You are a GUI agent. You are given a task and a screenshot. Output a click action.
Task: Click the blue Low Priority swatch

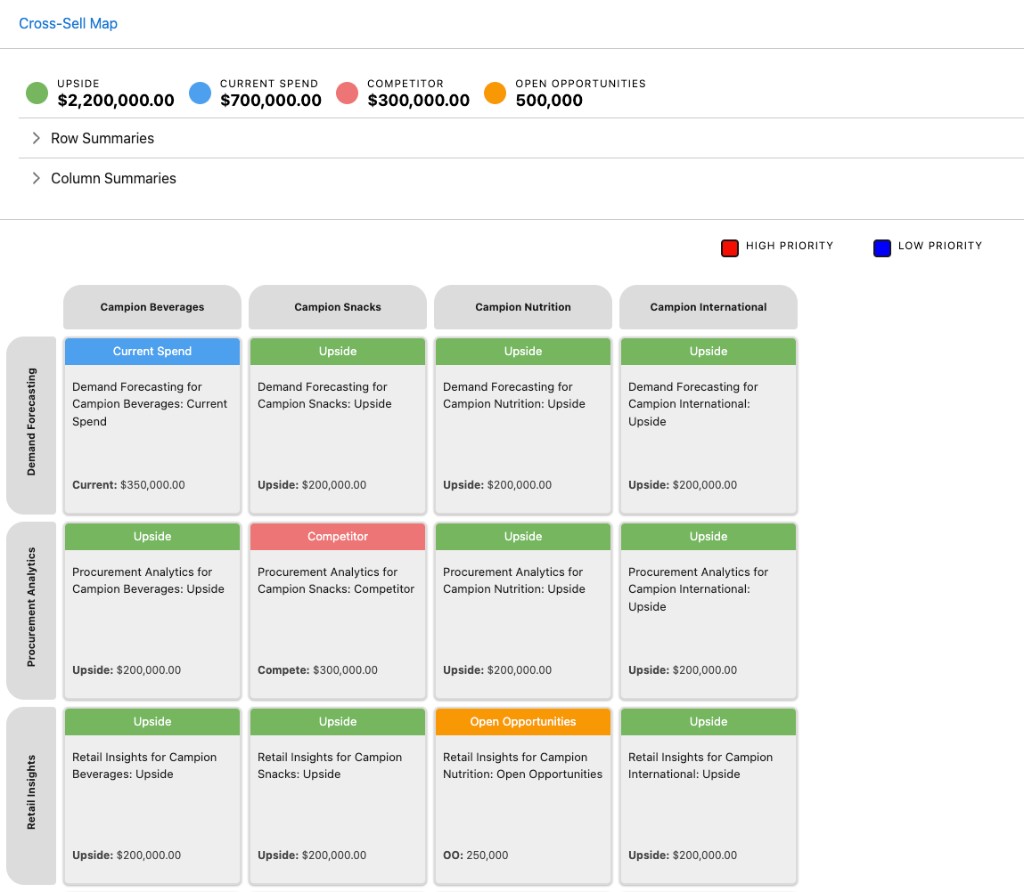882,247
